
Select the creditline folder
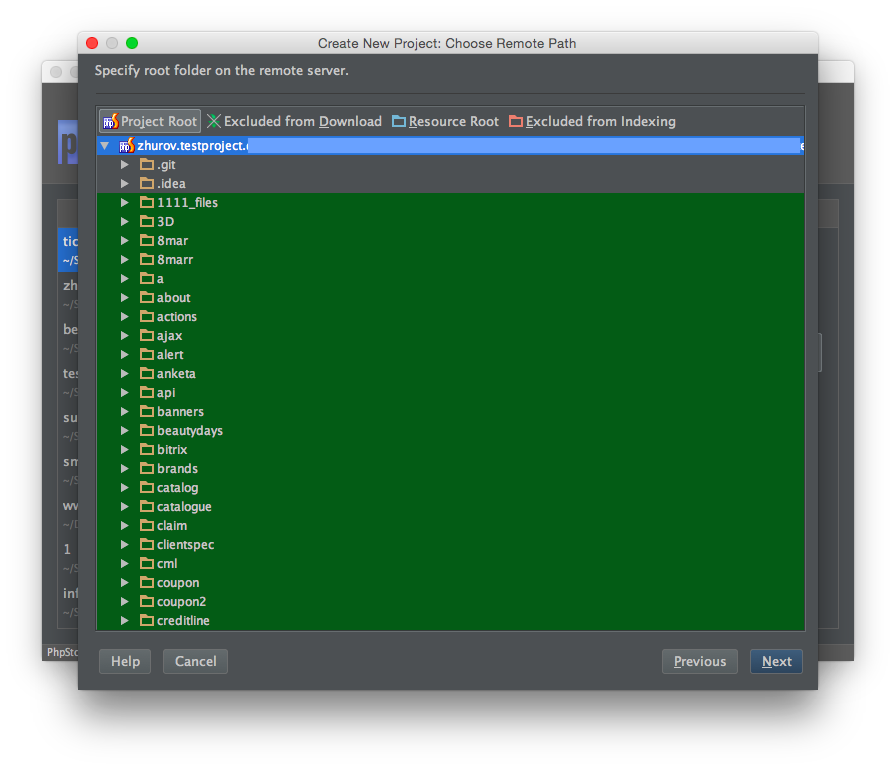click(x=183, y=621)
